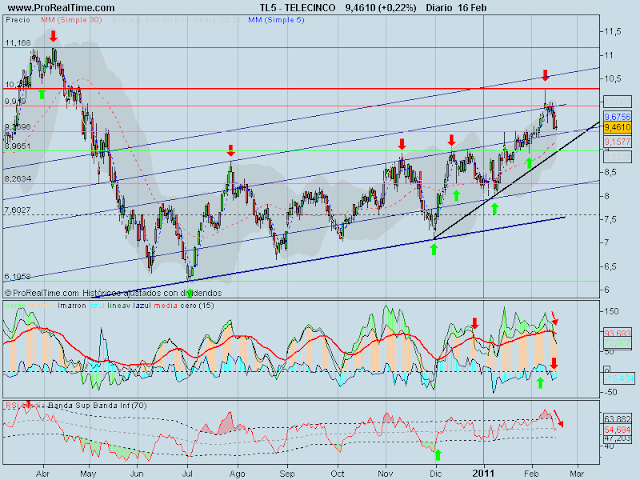The height and width of the screenshot is (480, 640).
Task: Click the blue 9,6756 value box
Action: (618, 117)
